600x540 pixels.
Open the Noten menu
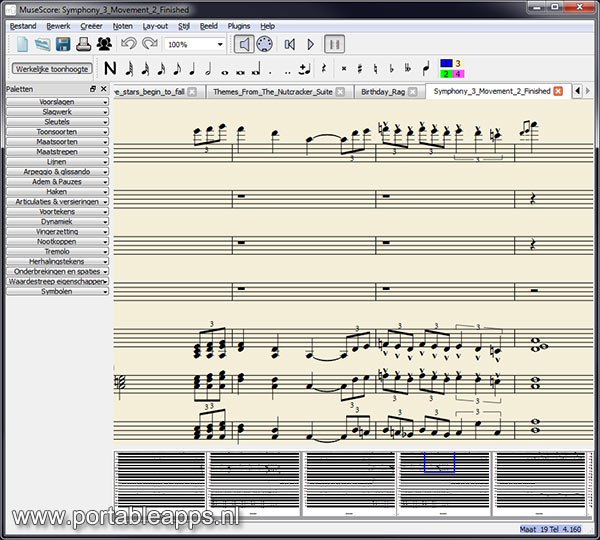(122, 26)
